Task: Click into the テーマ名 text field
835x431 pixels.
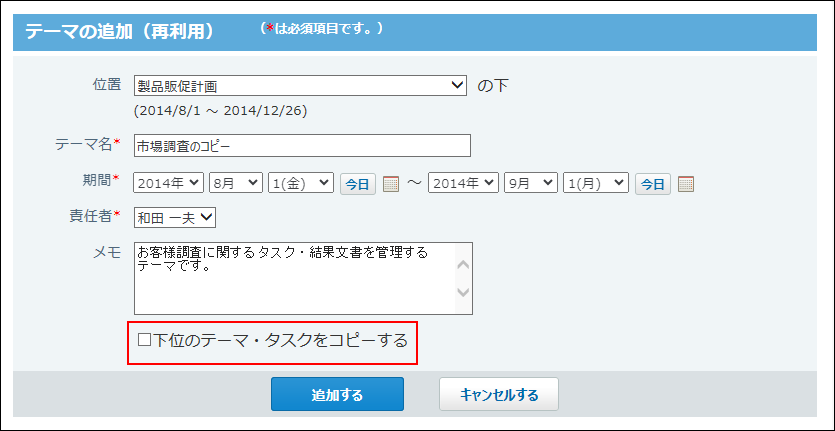Action: pos(302,145)
